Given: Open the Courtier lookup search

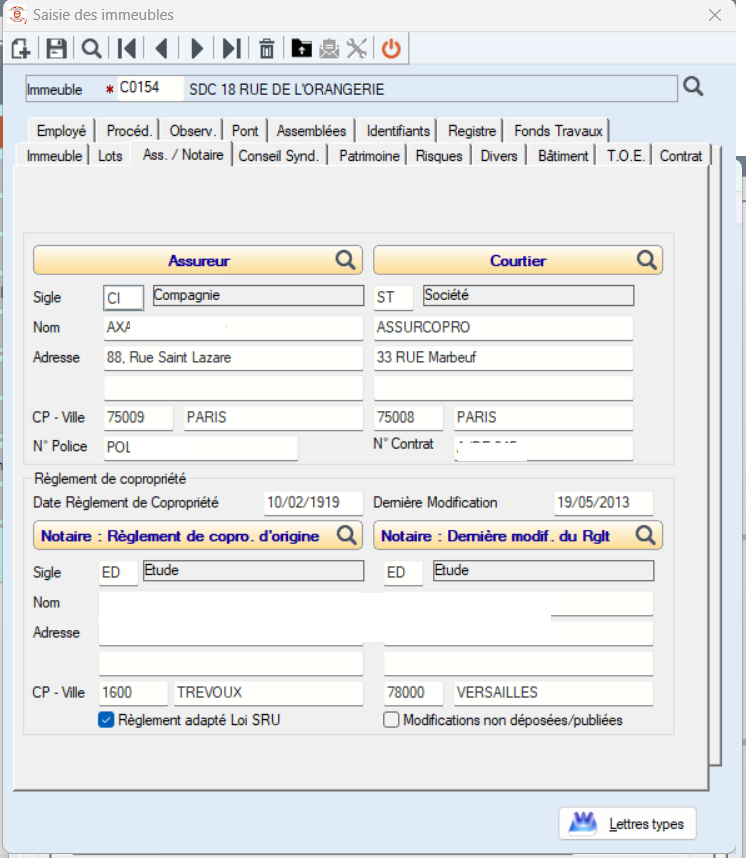Looking at the screenshot, I should coord(646,260).
